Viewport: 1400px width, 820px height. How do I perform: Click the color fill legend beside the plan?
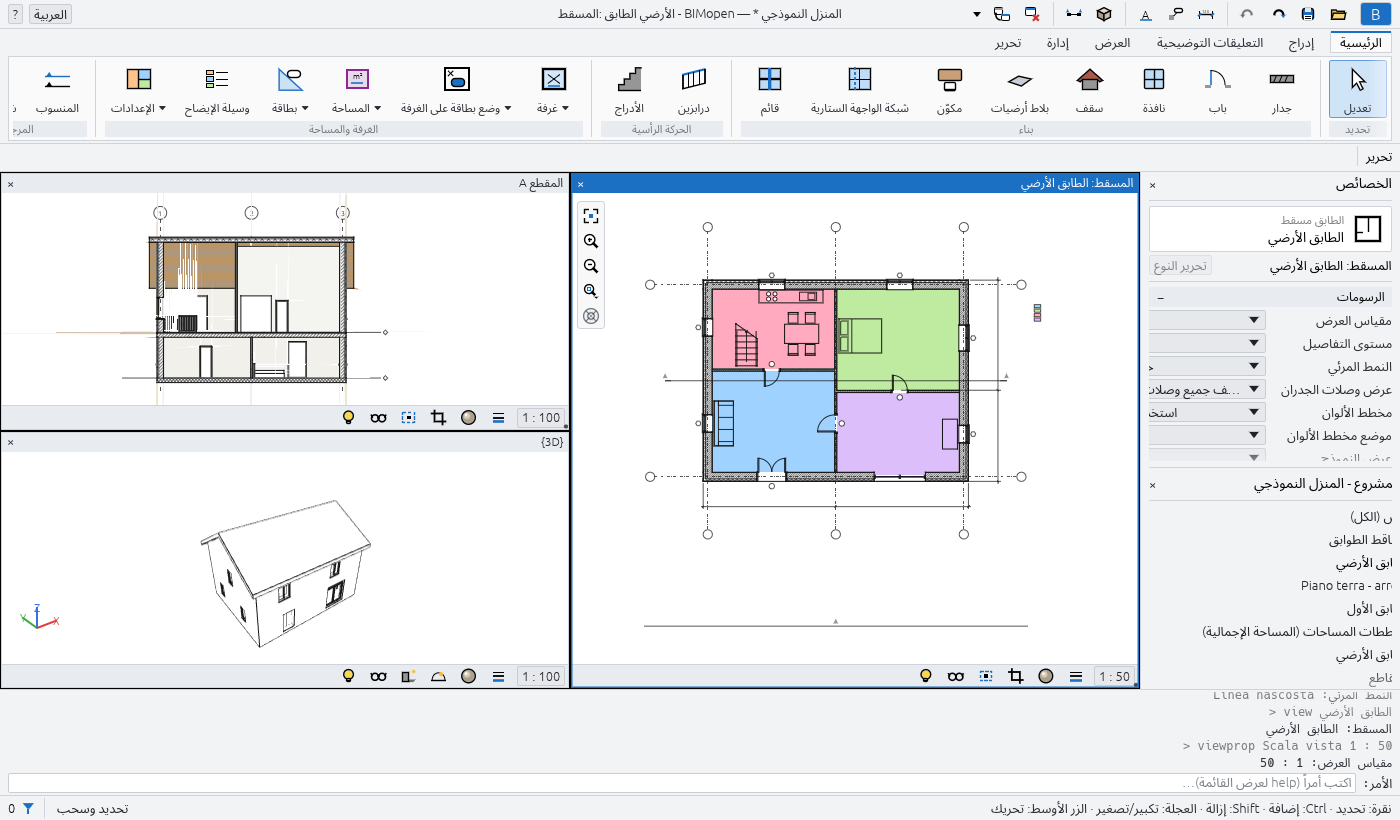pyautogui.click(x=1037, y=312)
